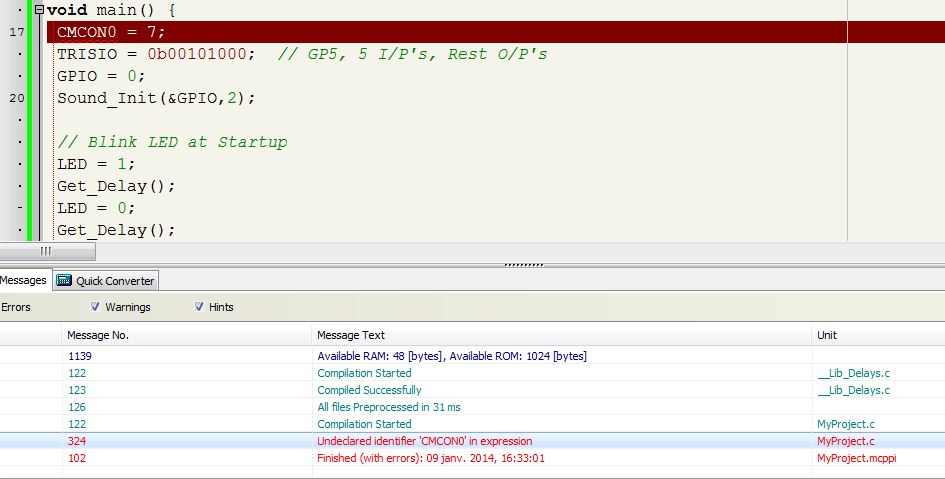Click the horizontal scrollbar thumb in editor
Screen dimensions: 945x479
(x=45, y=251)
